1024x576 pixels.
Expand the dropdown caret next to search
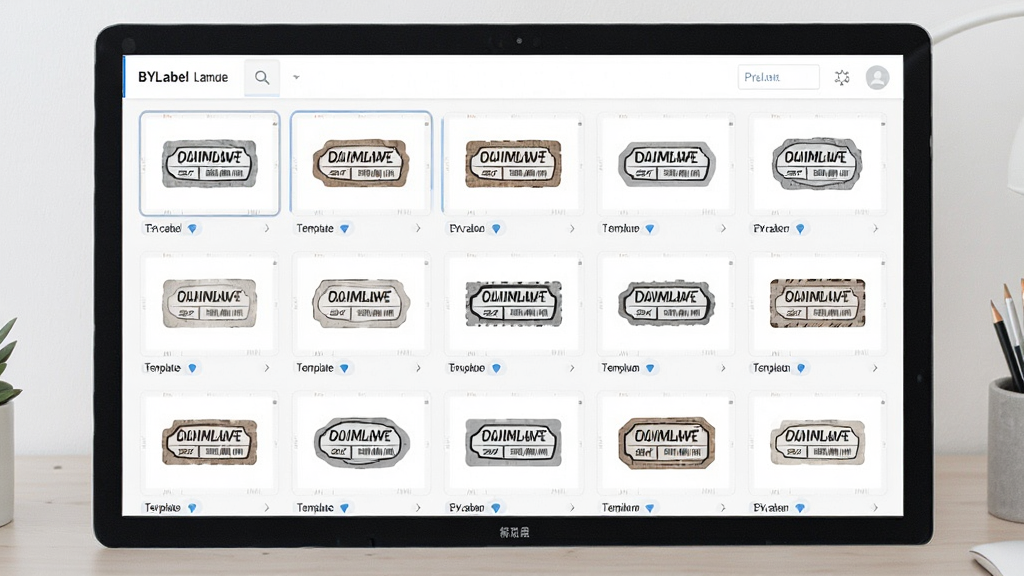click(296, 78)
